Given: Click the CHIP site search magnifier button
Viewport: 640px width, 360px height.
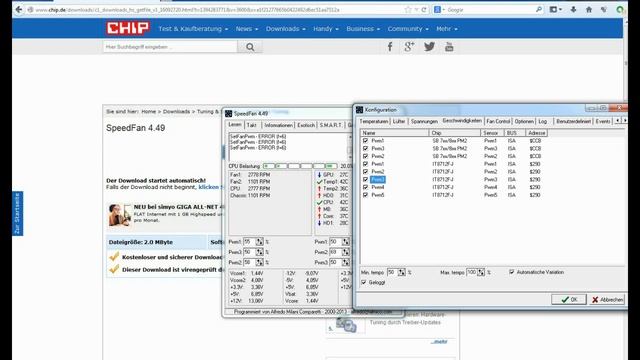Looking at the screenshot, I should (250, 47).
